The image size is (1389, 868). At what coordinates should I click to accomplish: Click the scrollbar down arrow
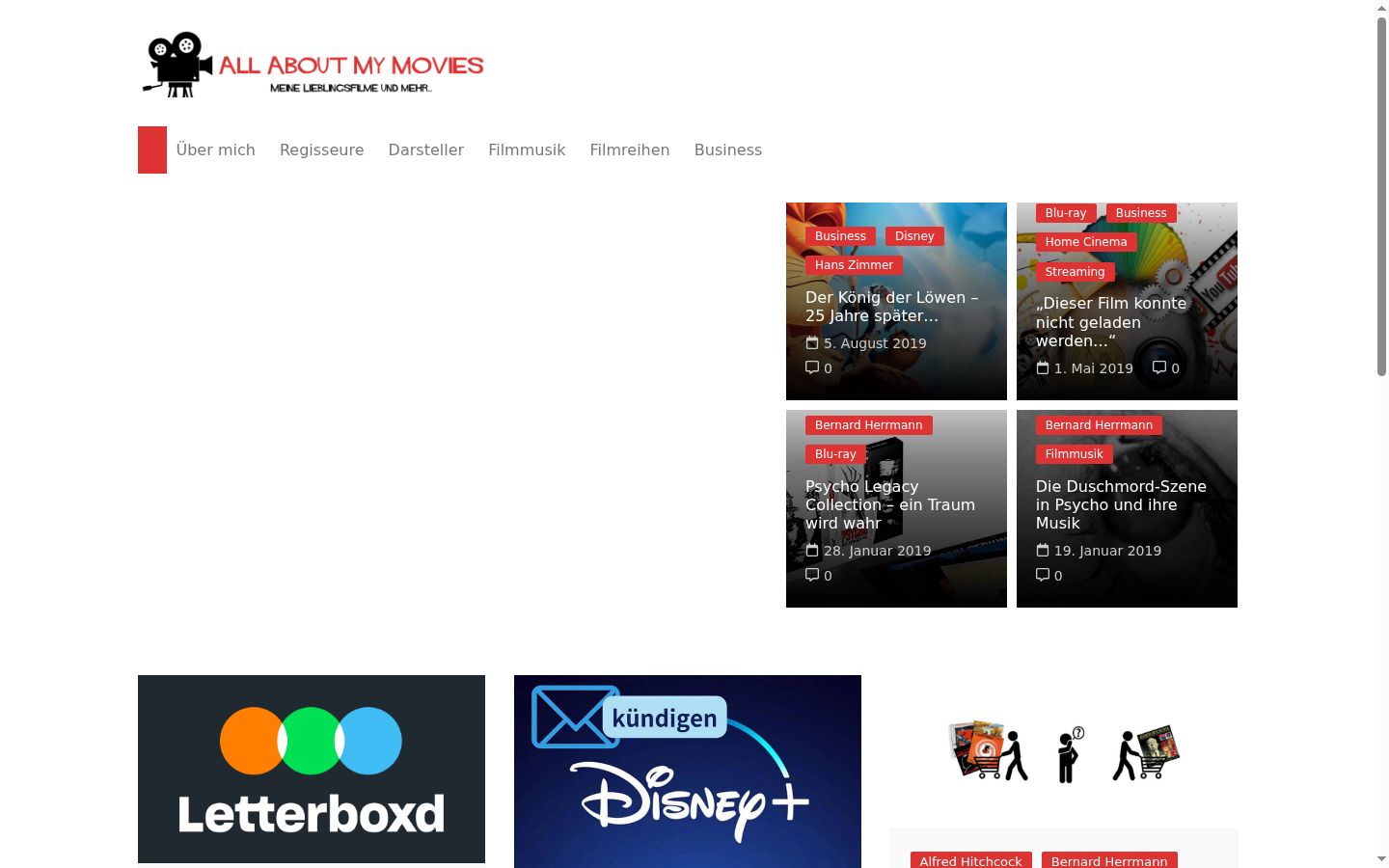[1381, 859]
